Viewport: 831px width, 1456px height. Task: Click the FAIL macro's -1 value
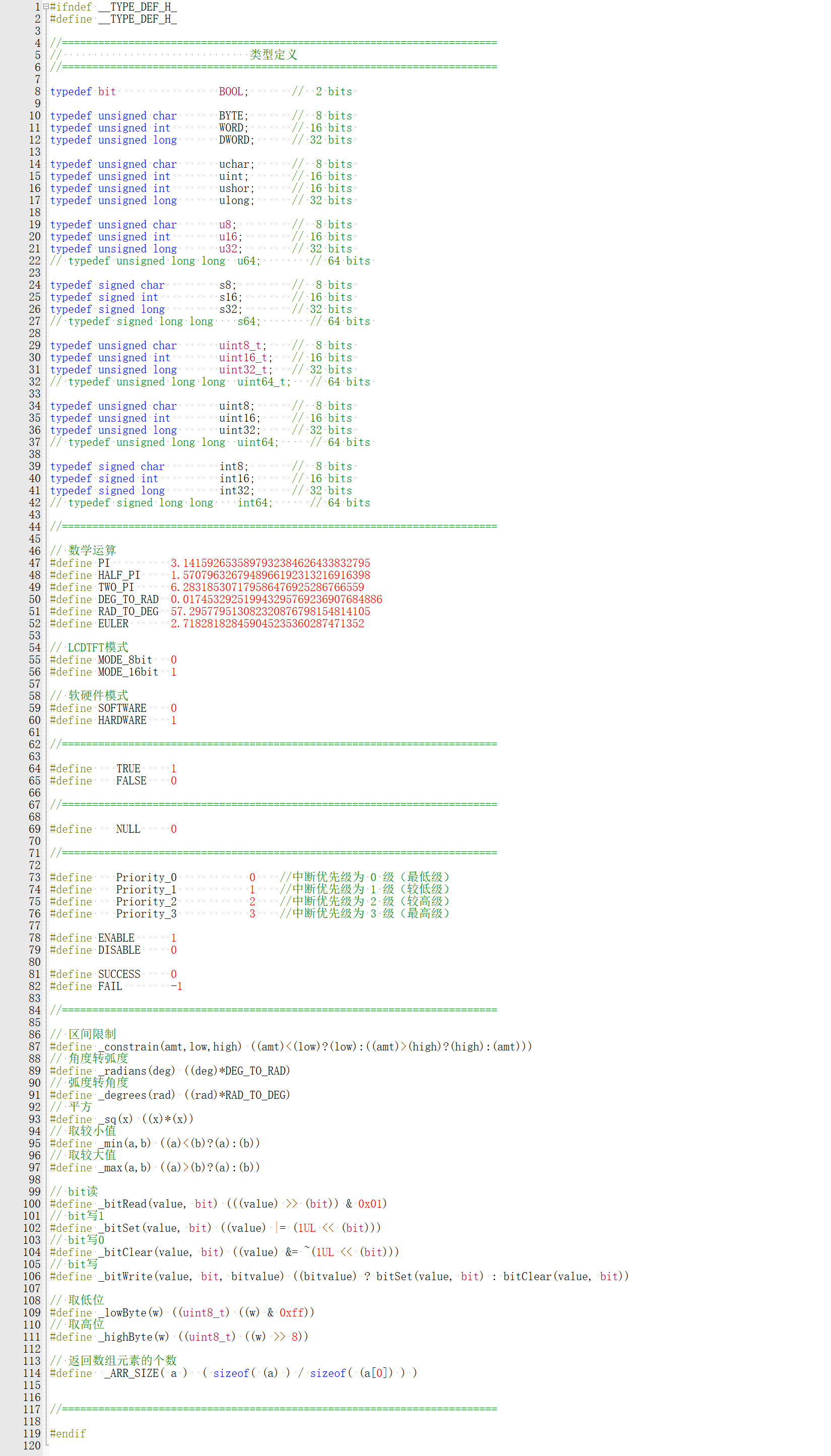coord(176,986)
